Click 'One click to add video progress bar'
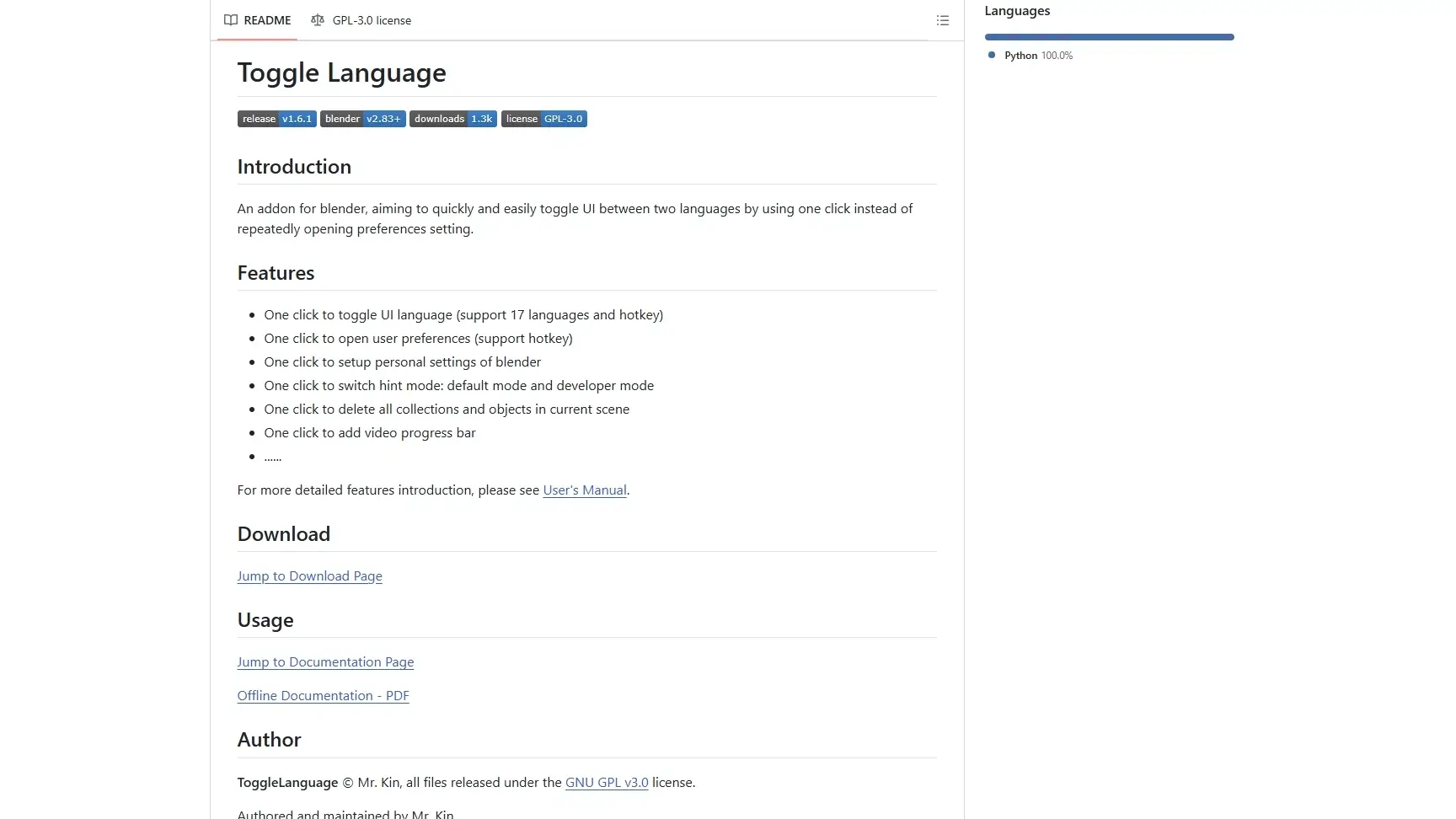The image size is (1456, 819). coord(370,433)
